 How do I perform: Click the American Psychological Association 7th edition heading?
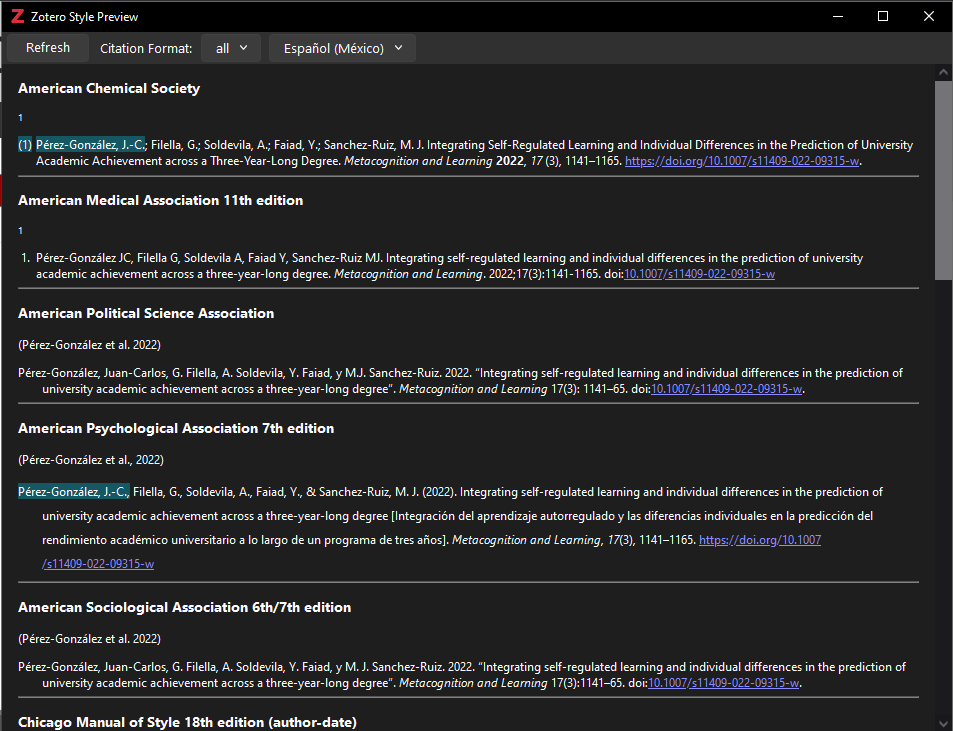[x=176, y=428]
